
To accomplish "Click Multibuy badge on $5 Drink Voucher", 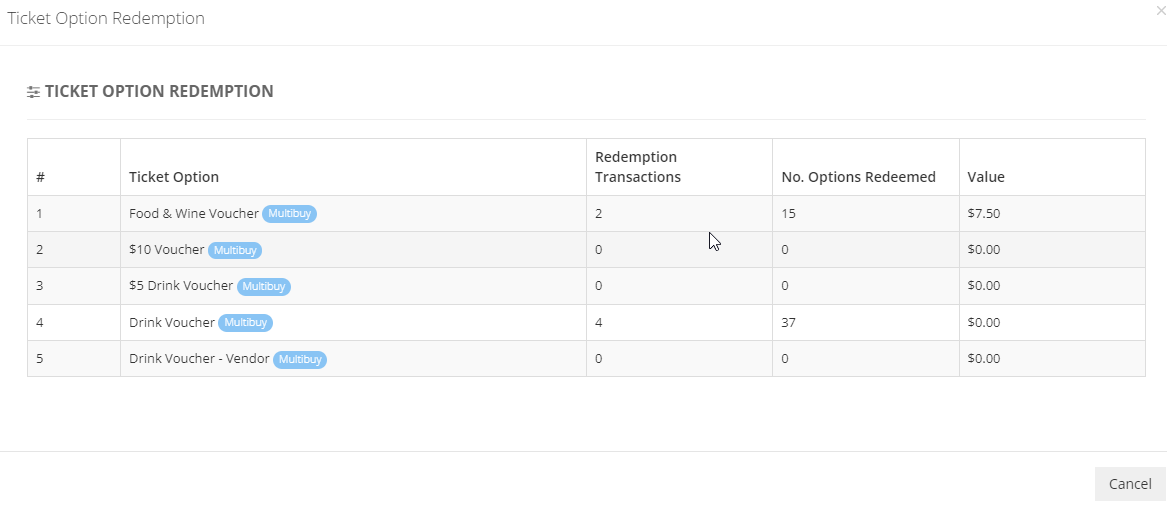I will tap(263, 286).
